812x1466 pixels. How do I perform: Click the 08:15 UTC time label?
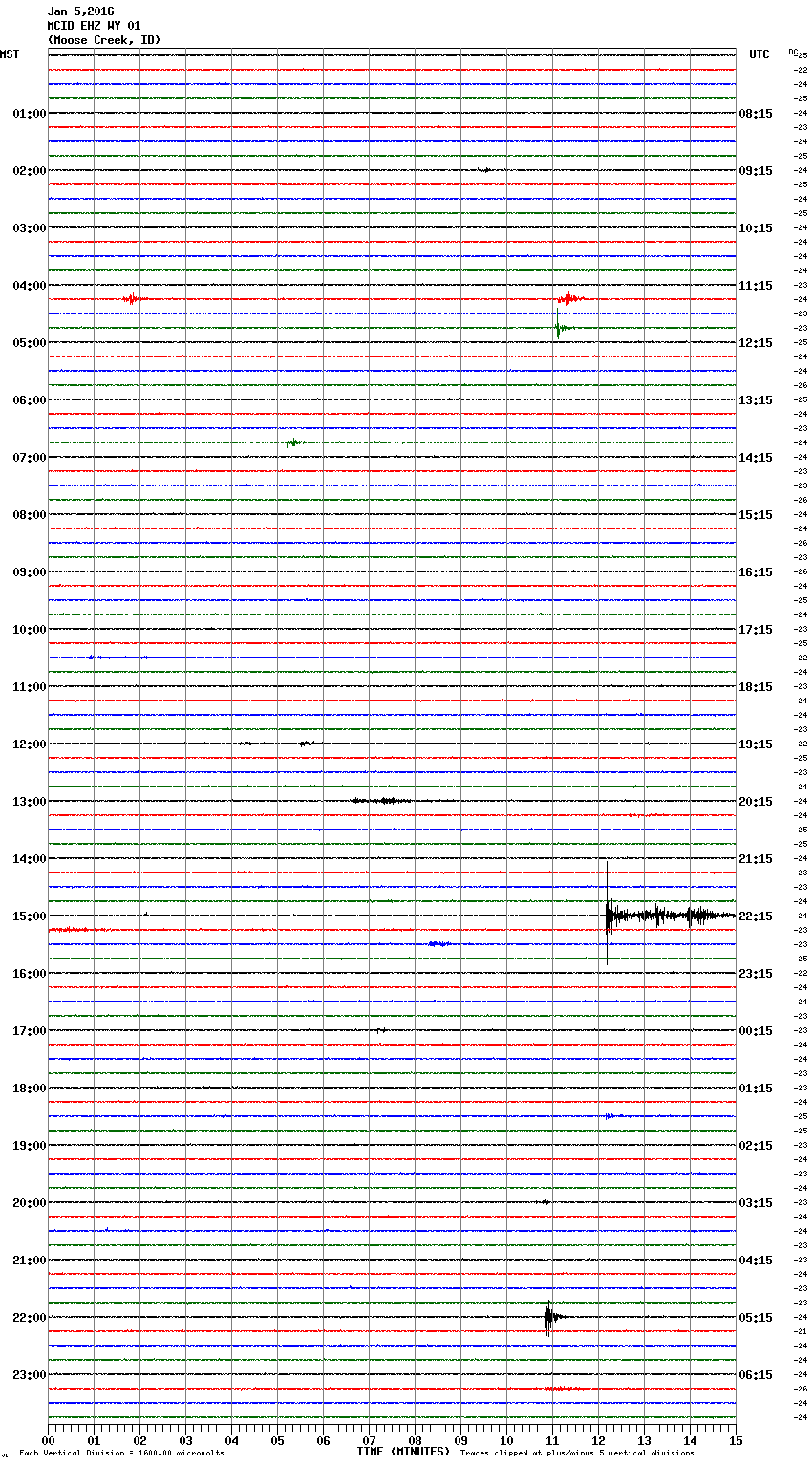tap(756, 114)
